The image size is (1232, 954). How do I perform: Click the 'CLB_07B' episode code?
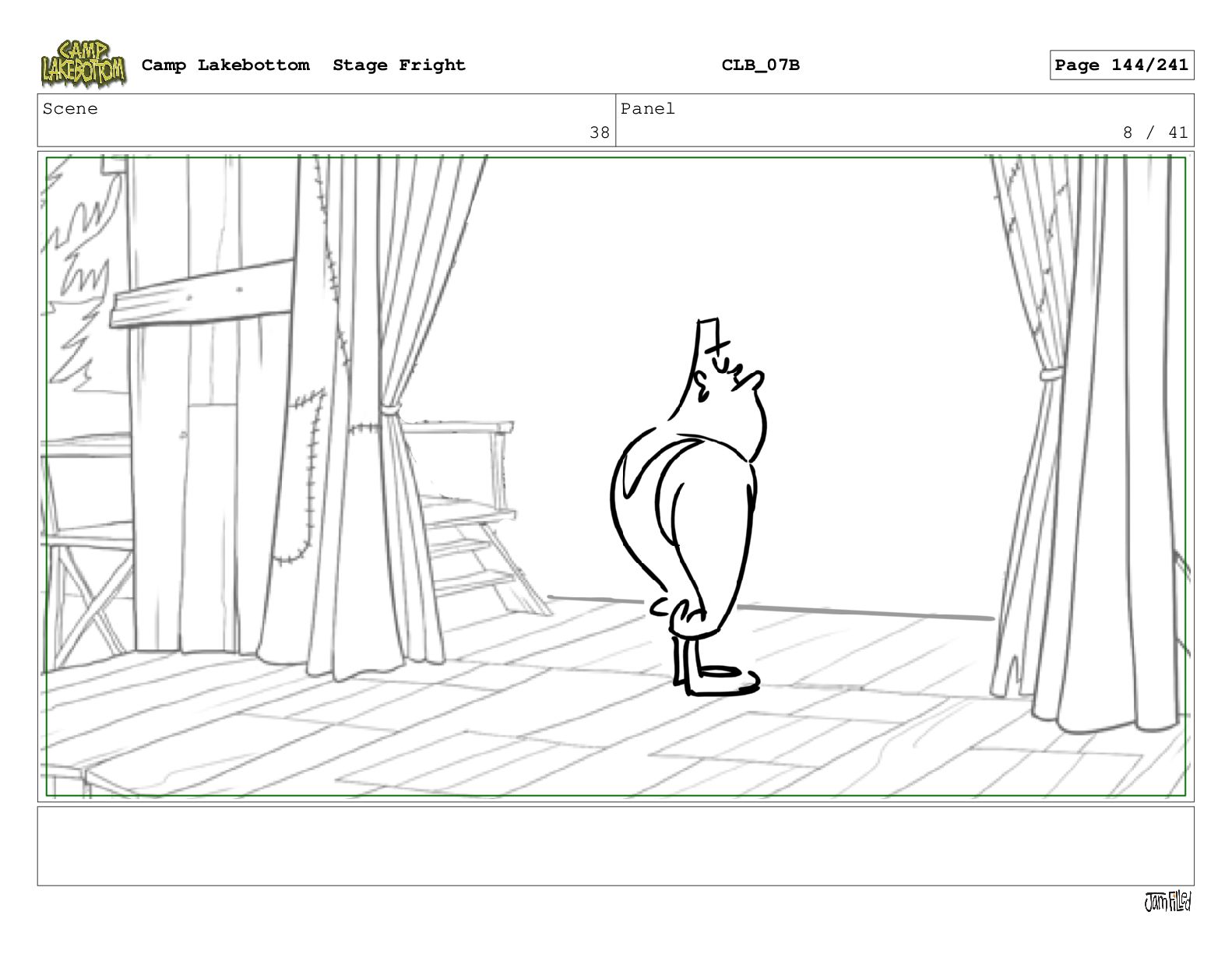[760, 65]
